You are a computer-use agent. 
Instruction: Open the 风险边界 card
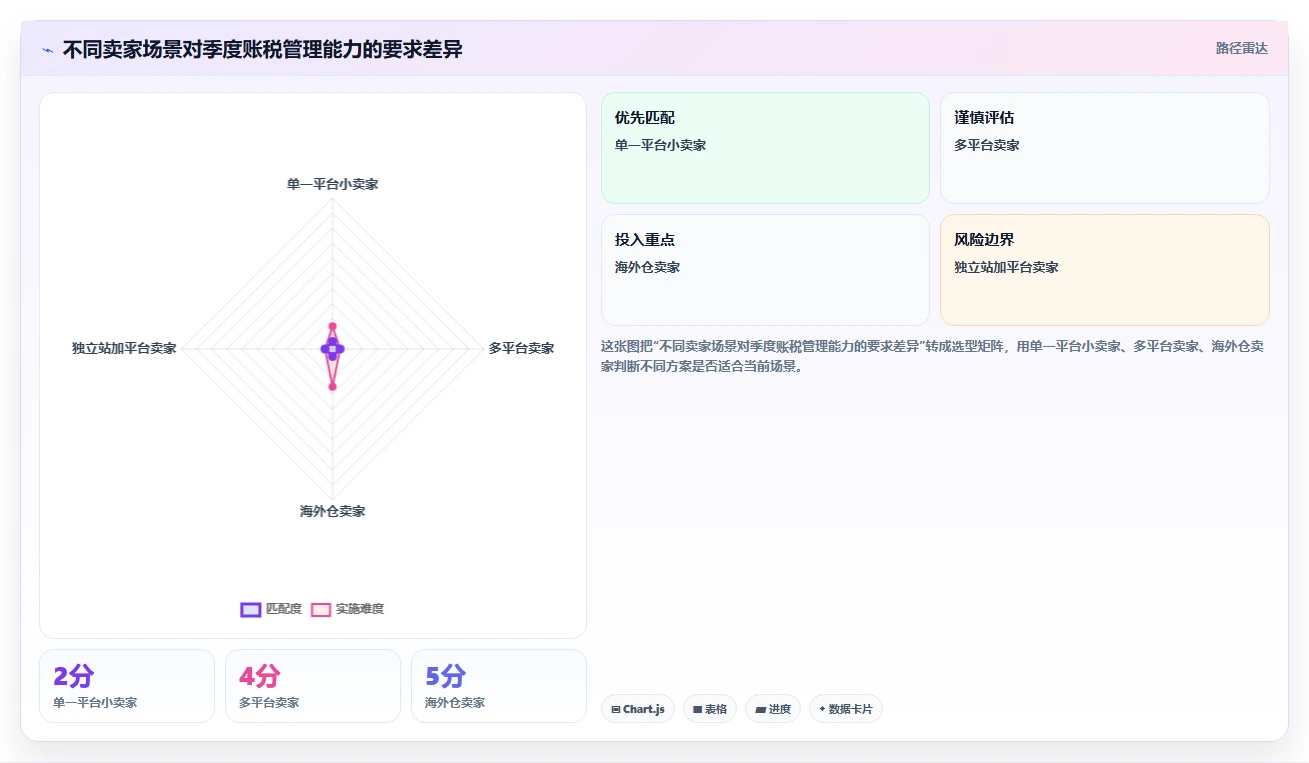tap(1105, 270)
